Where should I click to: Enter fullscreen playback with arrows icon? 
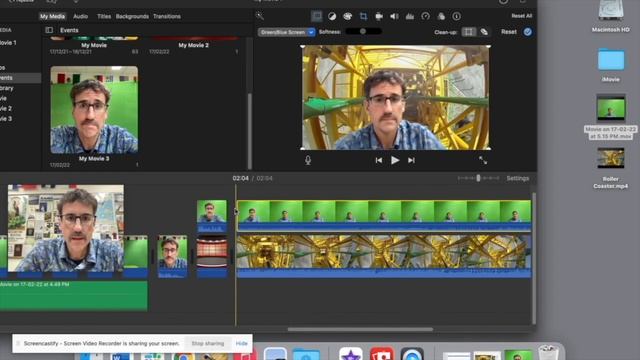coord(483,160)
